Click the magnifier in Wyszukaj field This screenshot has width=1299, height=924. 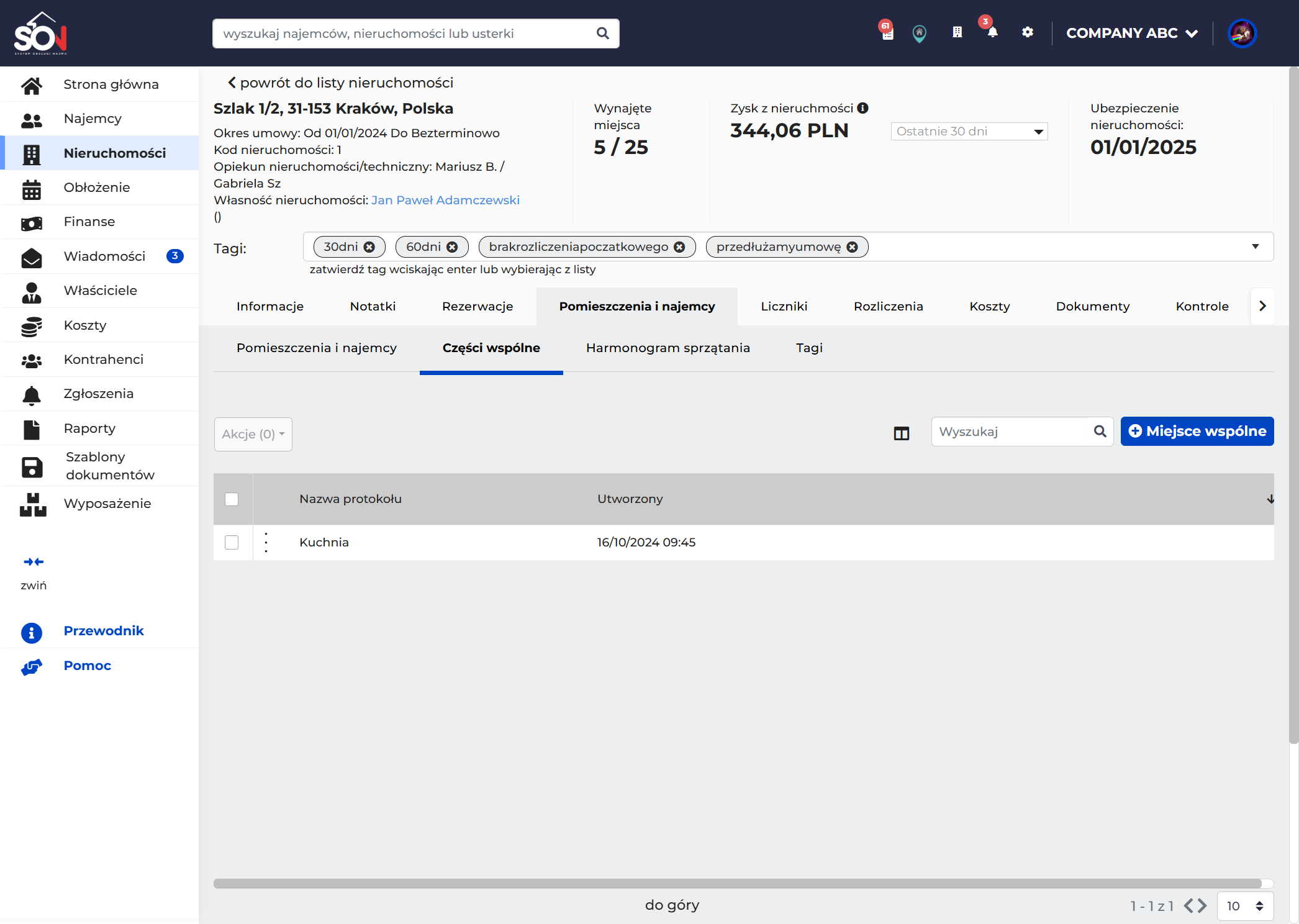(x=1100, y=432)
